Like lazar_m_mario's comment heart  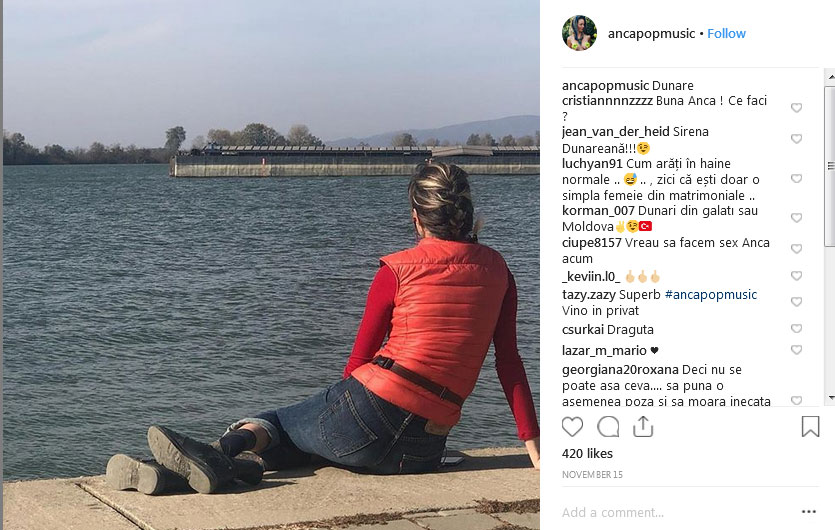pyautogui.click(x=796, y=350)
